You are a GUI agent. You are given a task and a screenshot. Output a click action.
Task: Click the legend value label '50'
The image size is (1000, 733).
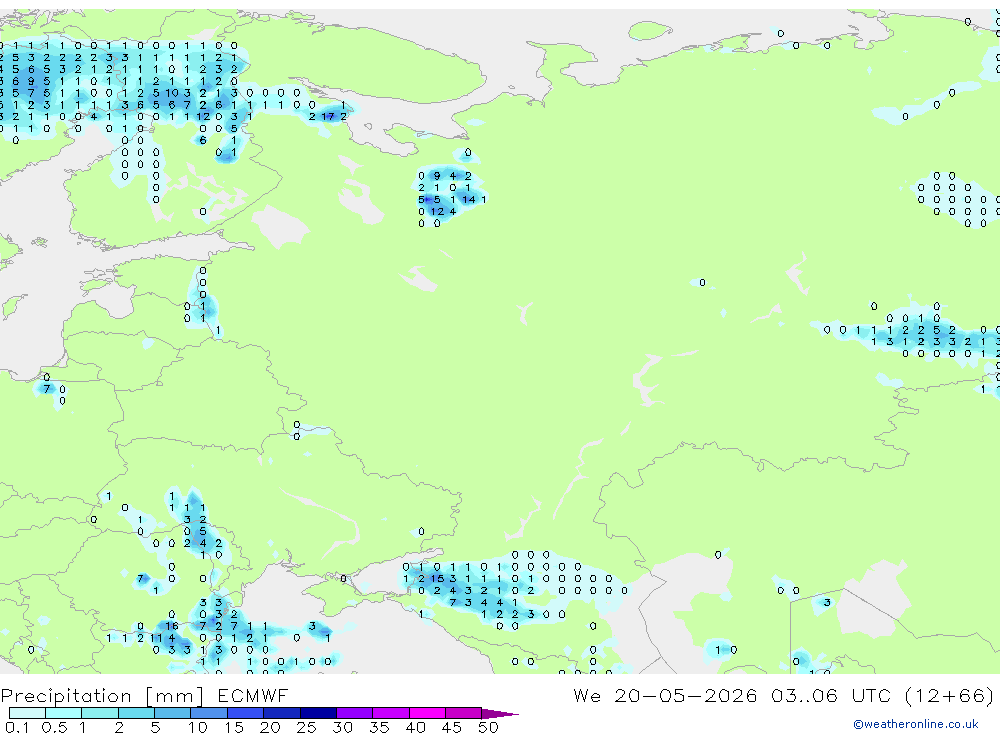488,727
